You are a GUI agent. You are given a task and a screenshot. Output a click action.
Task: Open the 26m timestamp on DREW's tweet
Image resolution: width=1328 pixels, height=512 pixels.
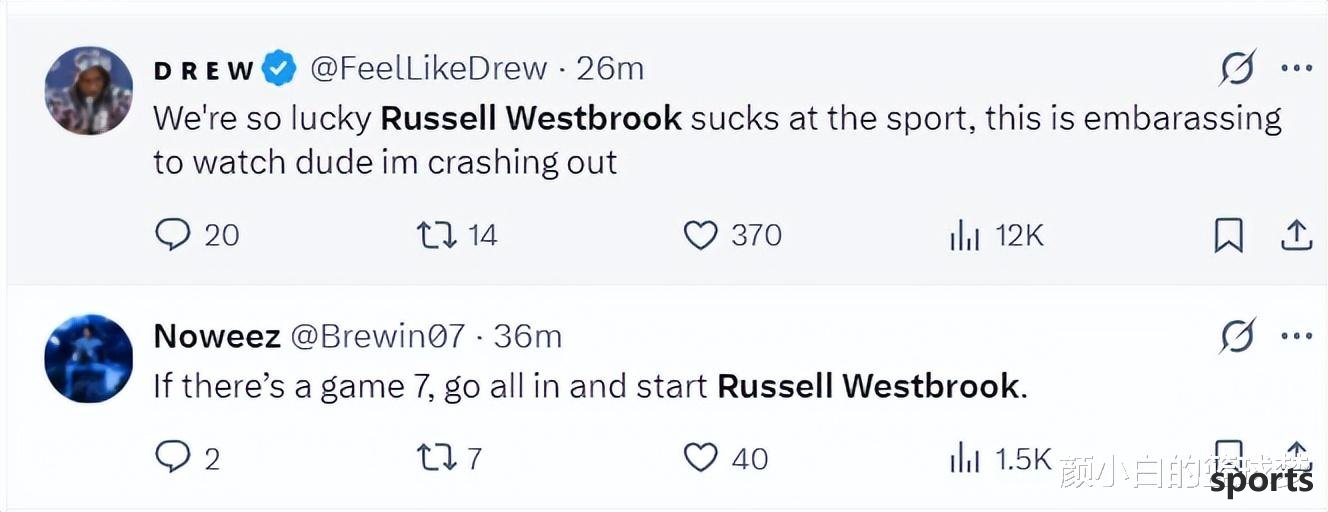[x=610, y=68]
